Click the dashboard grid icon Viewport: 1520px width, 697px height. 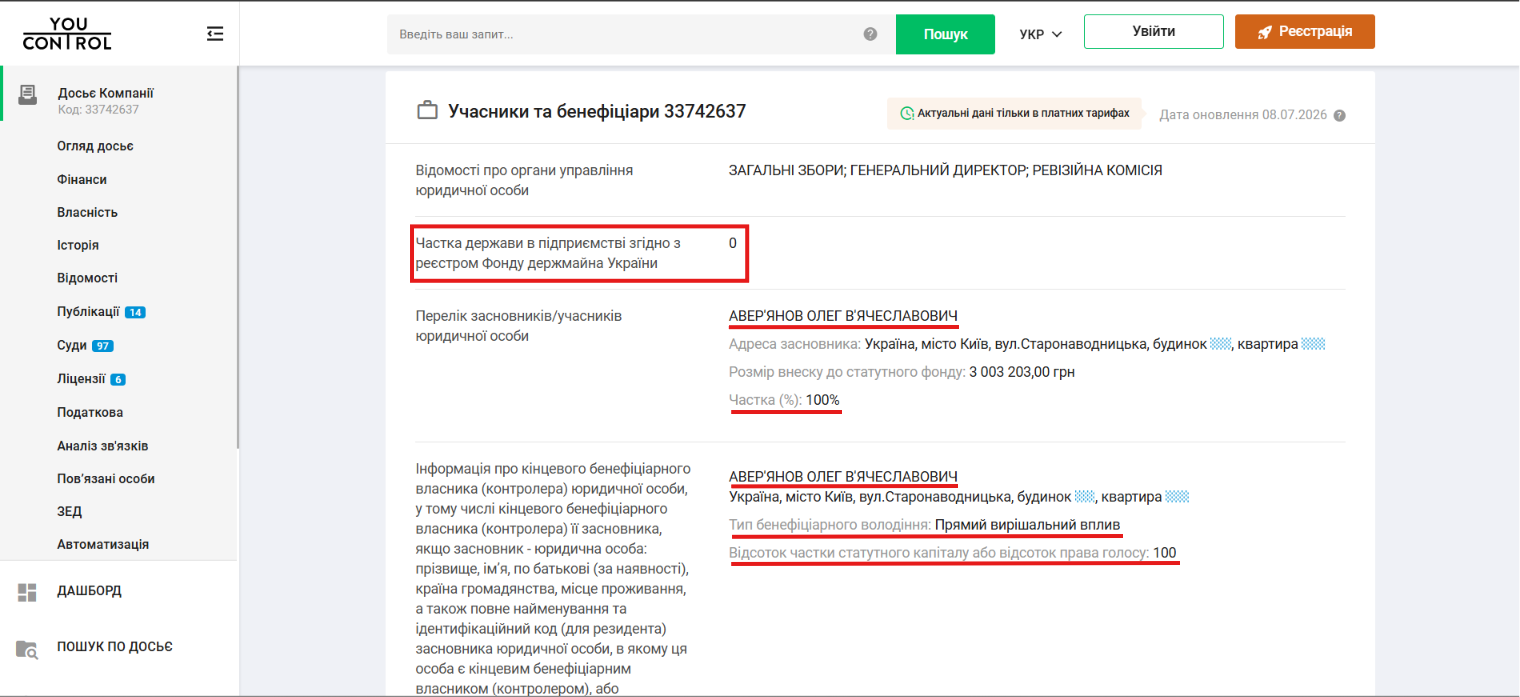pyautogui.click(x=27, y=592)
